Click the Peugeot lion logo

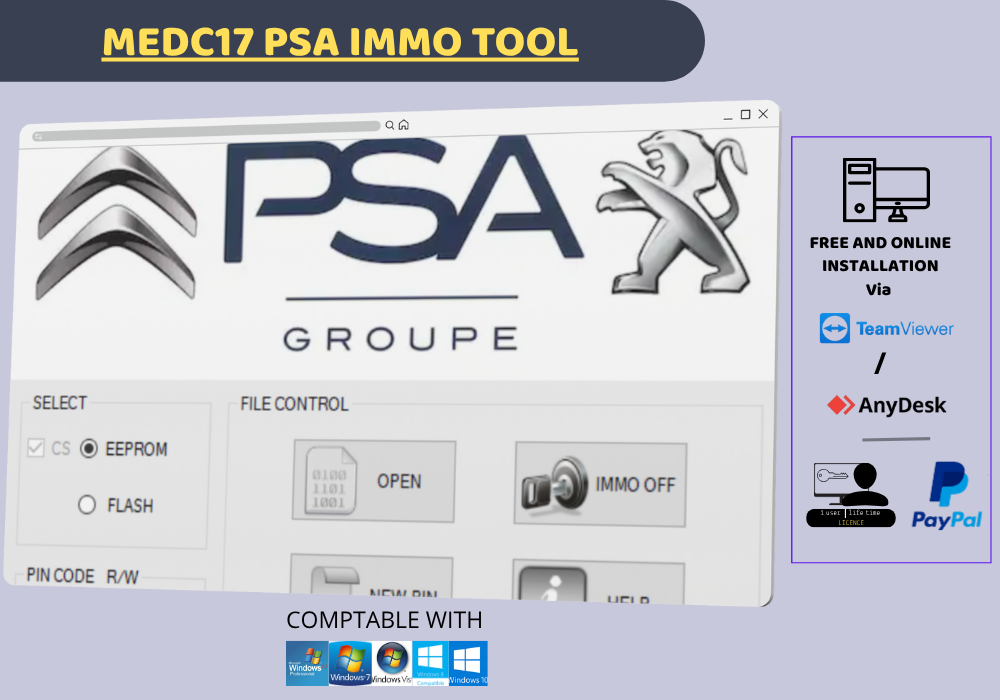click(673, 212)
